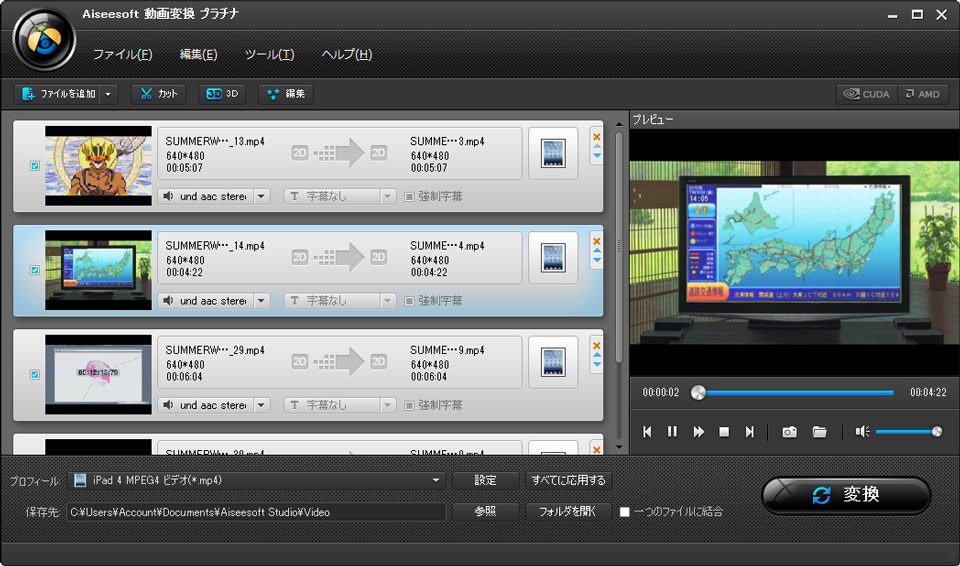Open the ファイル(F) menu
Viewport: 960px width, 566px height.
[x=122, y=54]
